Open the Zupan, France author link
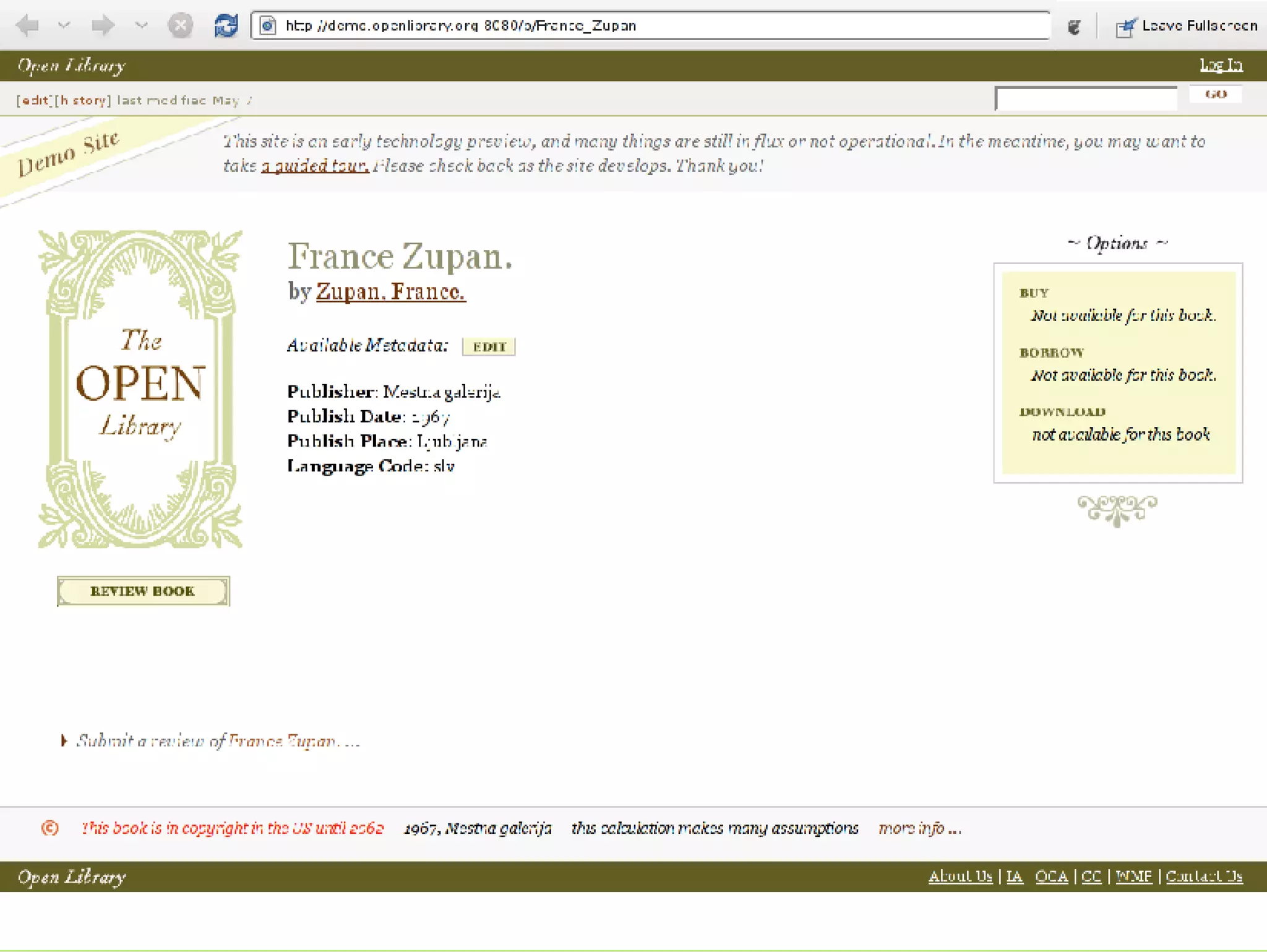 (390, 291)
